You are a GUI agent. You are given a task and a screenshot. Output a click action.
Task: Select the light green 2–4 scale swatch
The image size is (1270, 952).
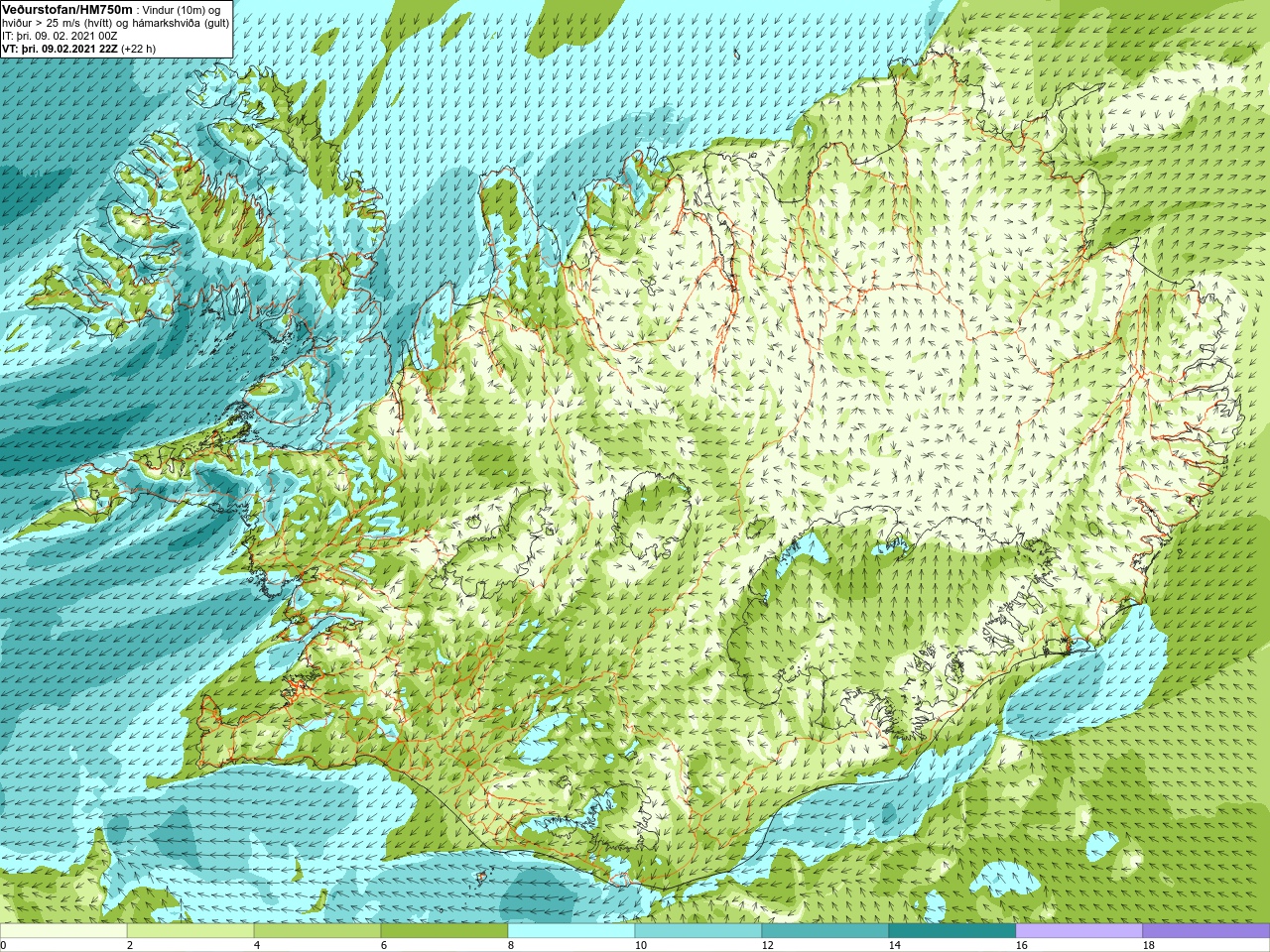tap(190, 931)
